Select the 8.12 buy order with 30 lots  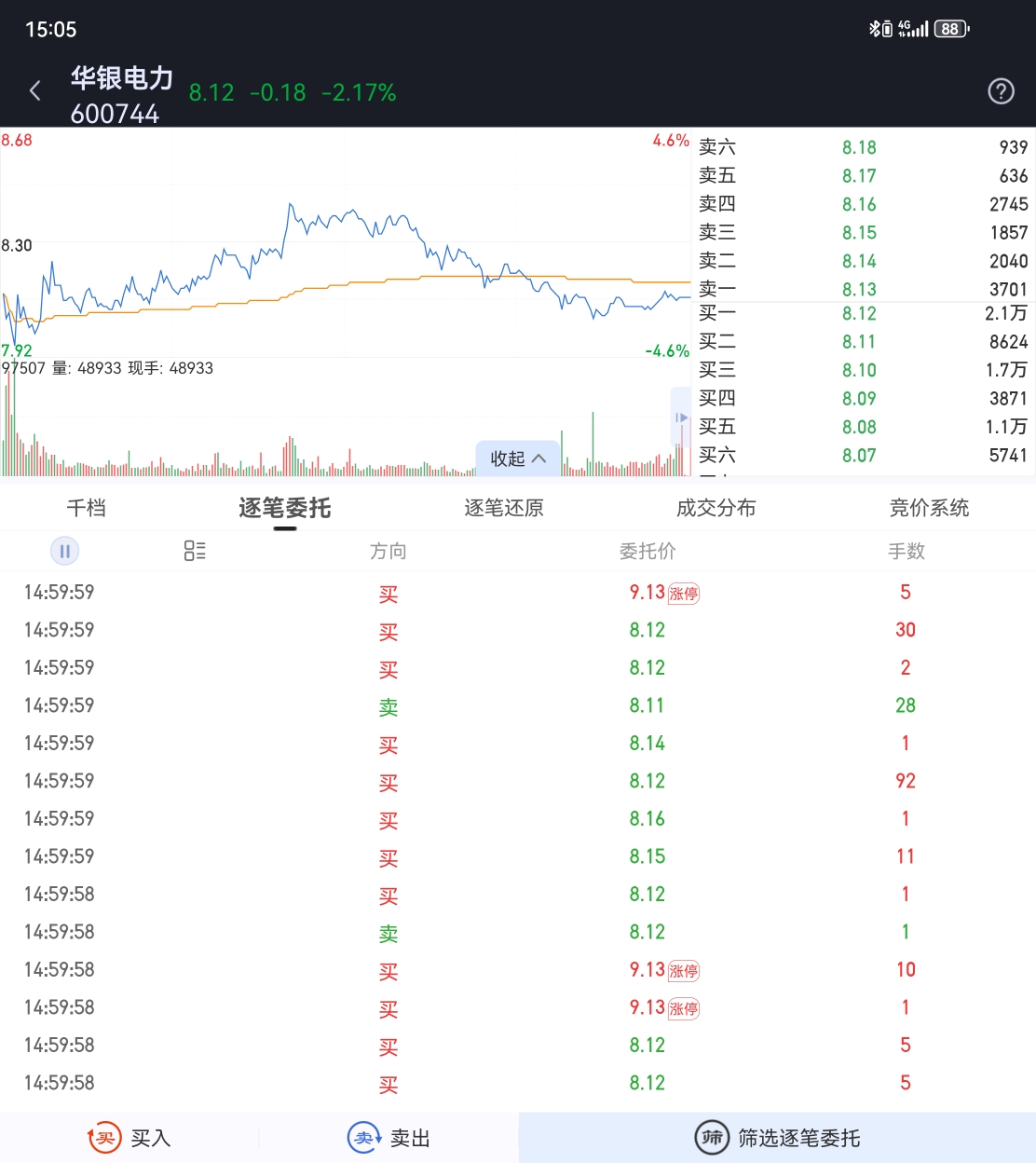(x=518, y=630)
